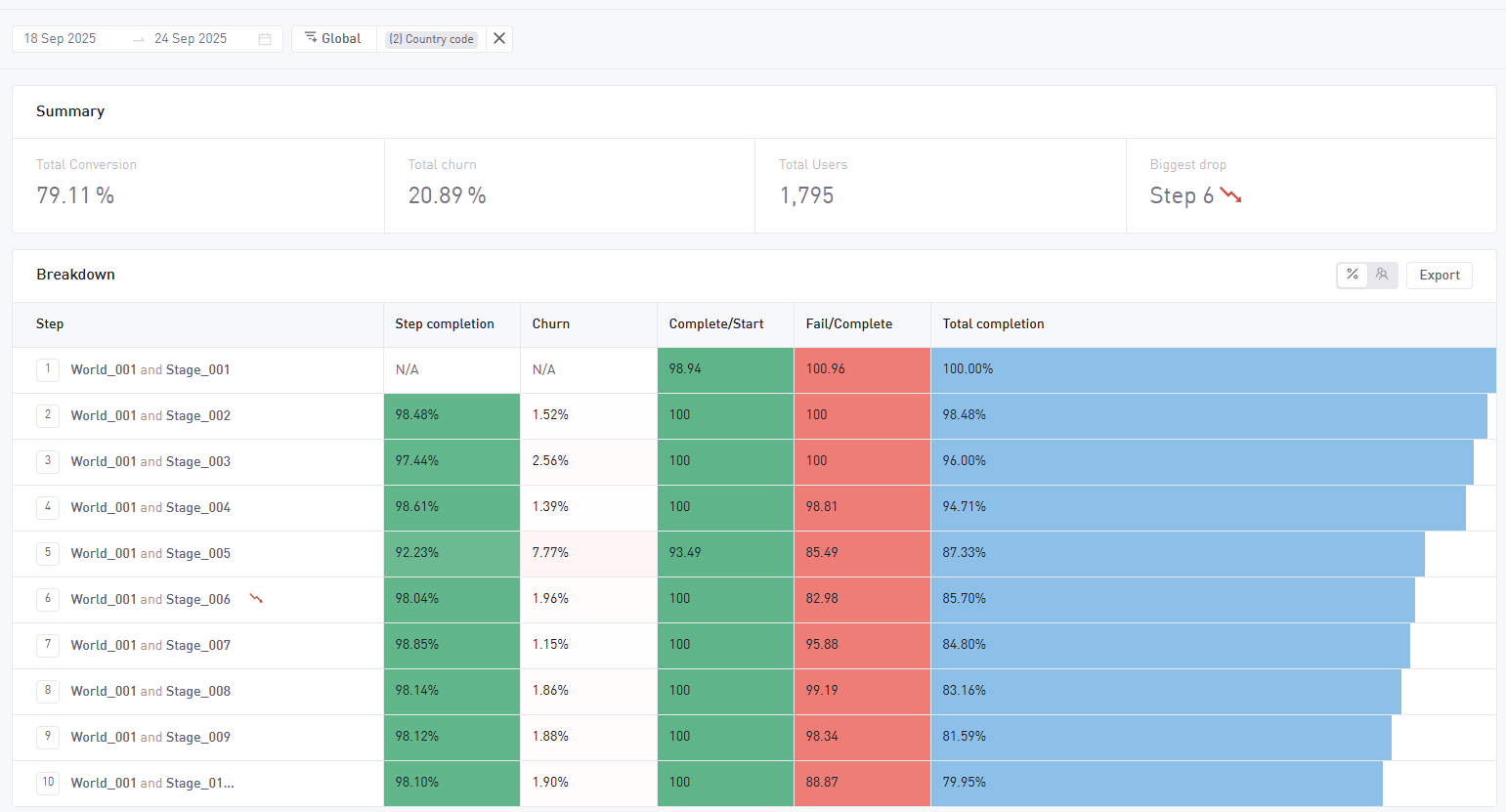1506x812 pixels.
Task: Click the blue bar for 100.00% completion
Action: [x=1212, y=369]
